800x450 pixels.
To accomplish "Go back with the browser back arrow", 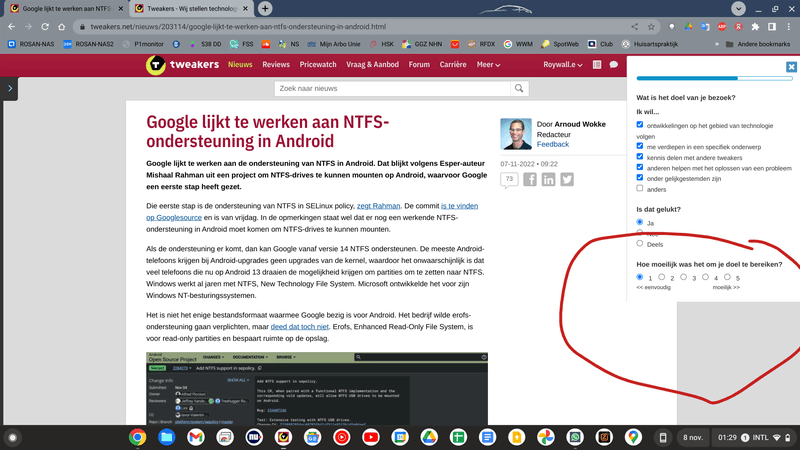I will point(11,27).
